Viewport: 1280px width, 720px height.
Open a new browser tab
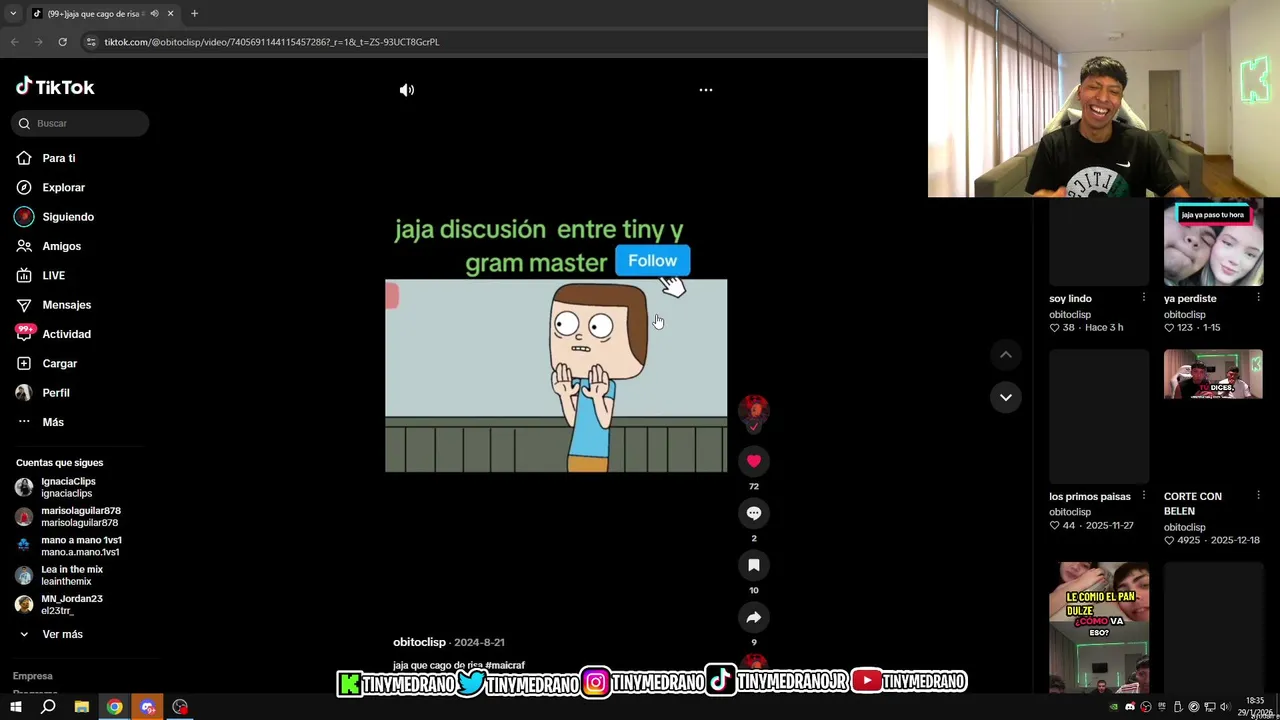coord(194,13)
